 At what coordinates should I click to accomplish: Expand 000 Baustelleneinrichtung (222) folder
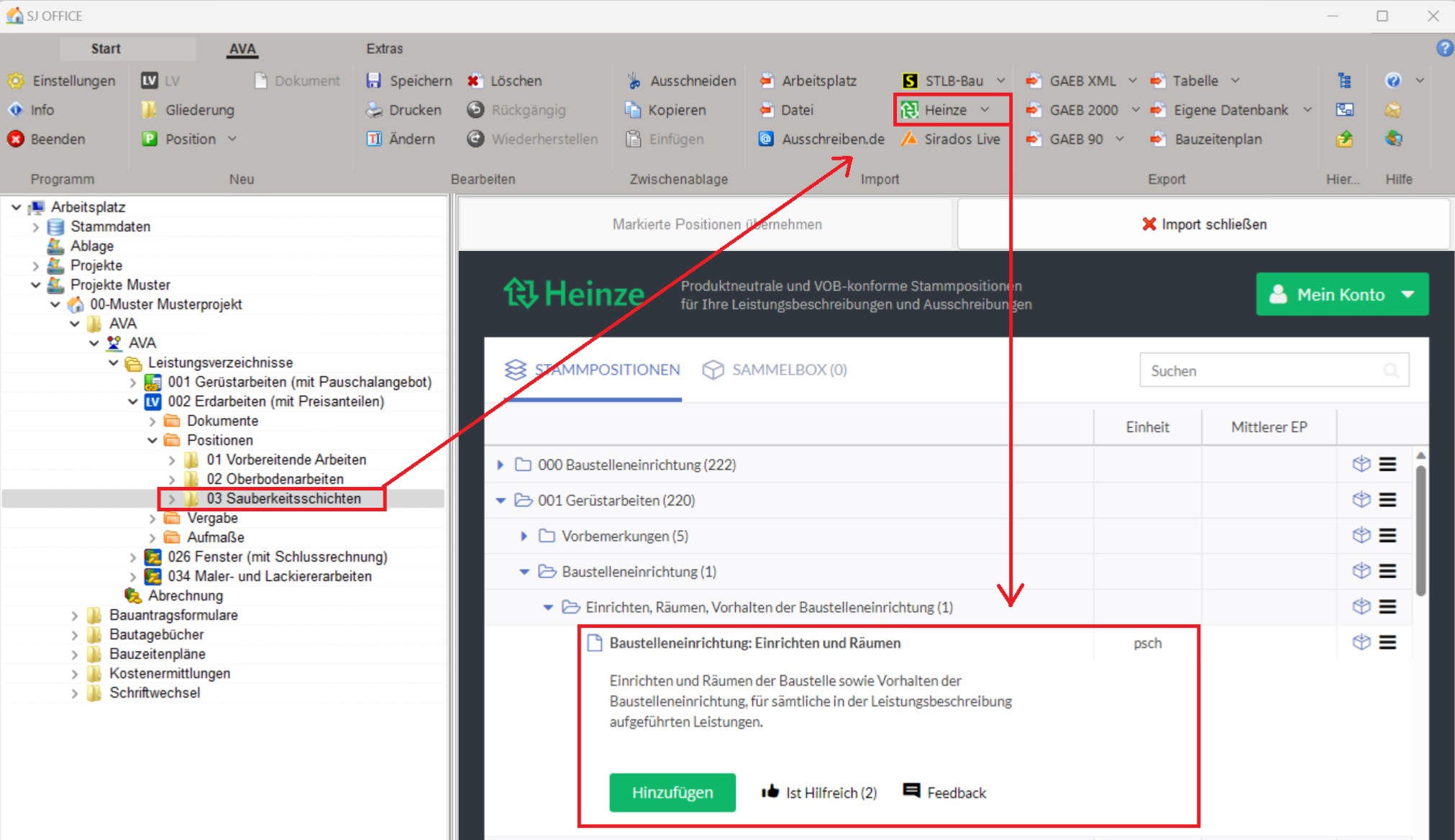tap(500, 465)
